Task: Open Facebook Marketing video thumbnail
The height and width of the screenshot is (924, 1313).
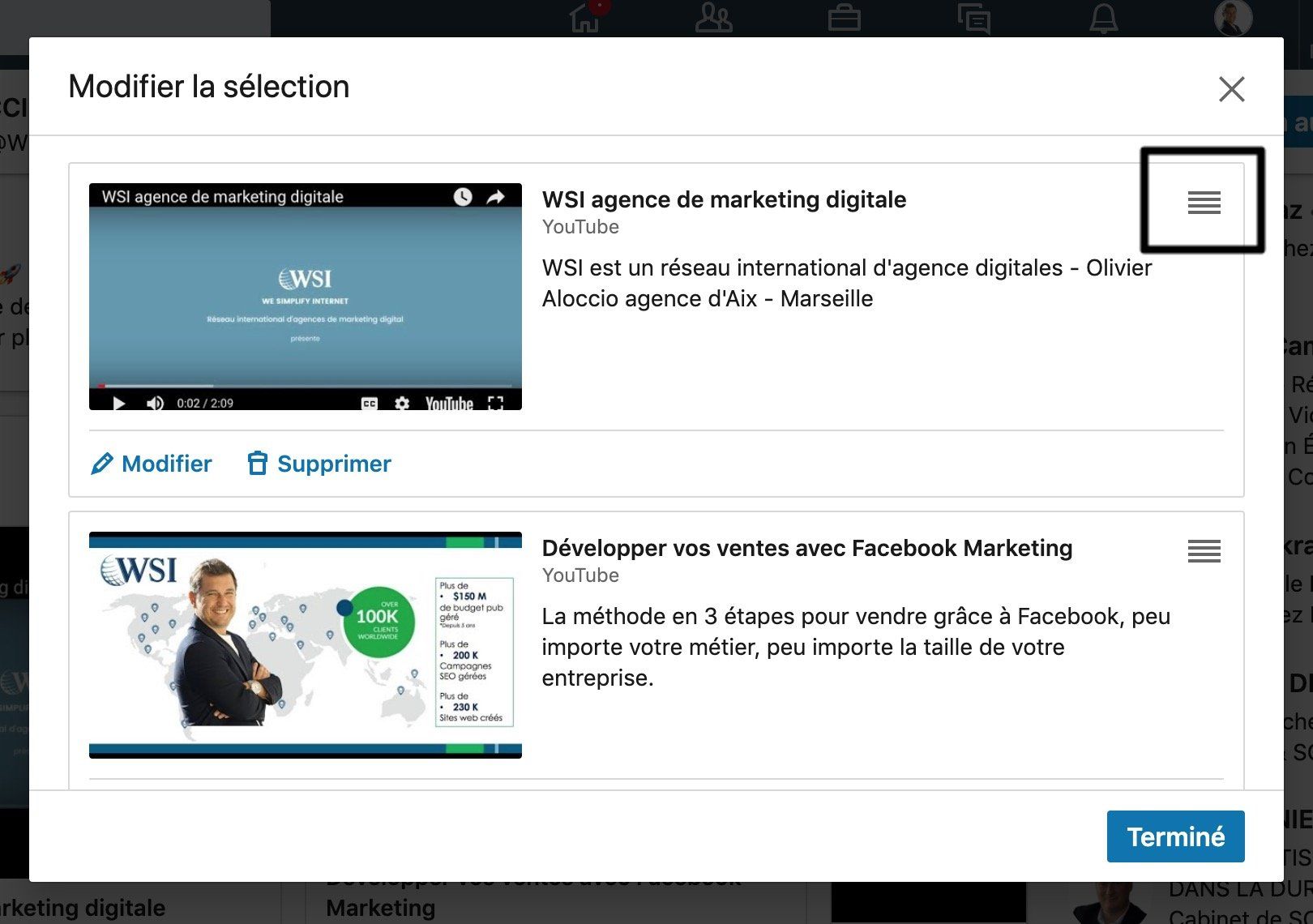Action: 306,645
